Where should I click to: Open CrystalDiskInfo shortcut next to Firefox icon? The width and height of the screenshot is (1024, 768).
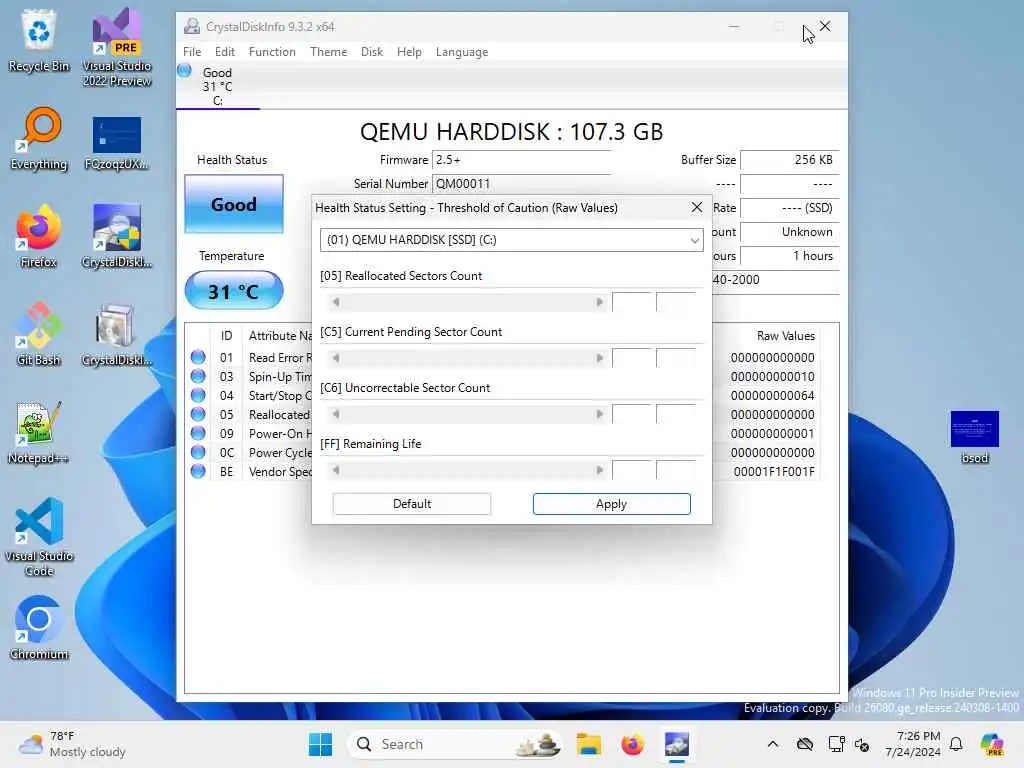point(117,236)
